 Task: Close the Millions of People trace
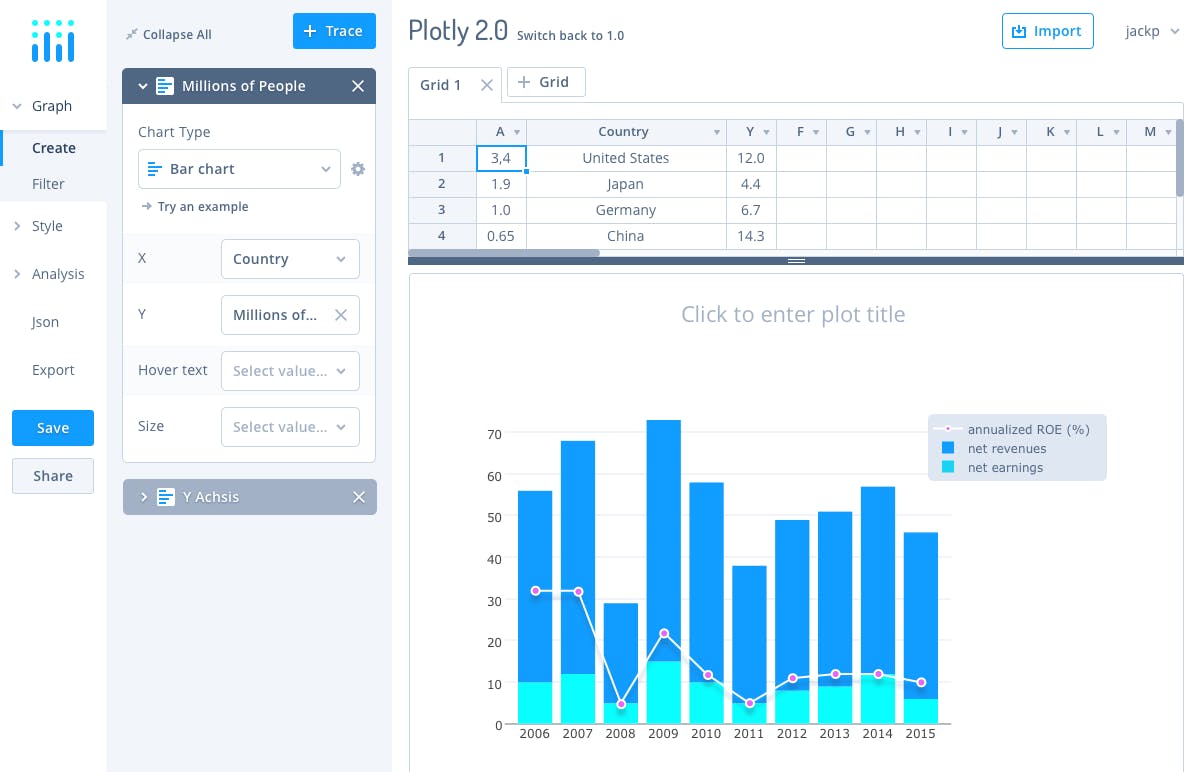pos(358,86)
